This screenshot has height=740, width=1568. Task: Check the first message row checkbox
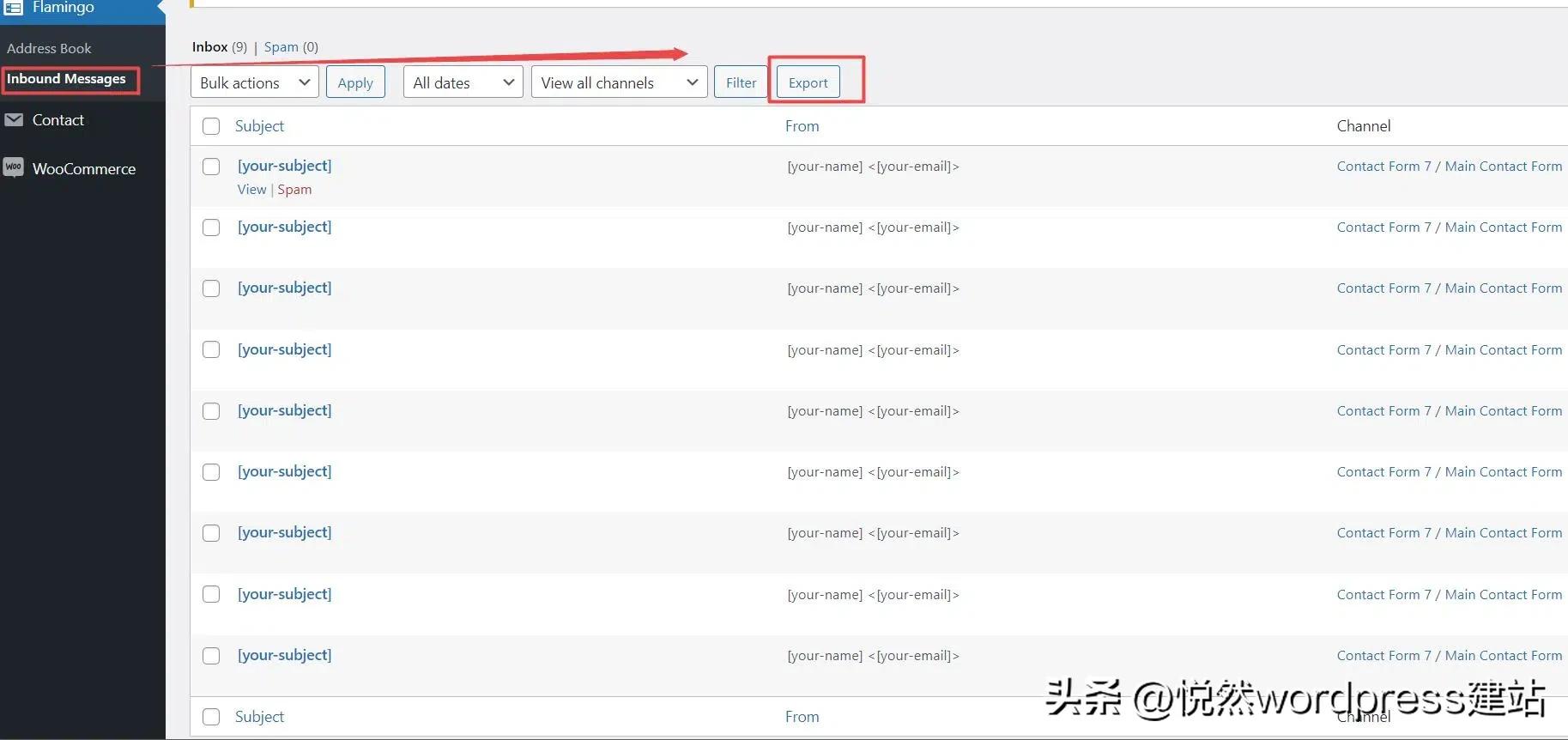211,167
